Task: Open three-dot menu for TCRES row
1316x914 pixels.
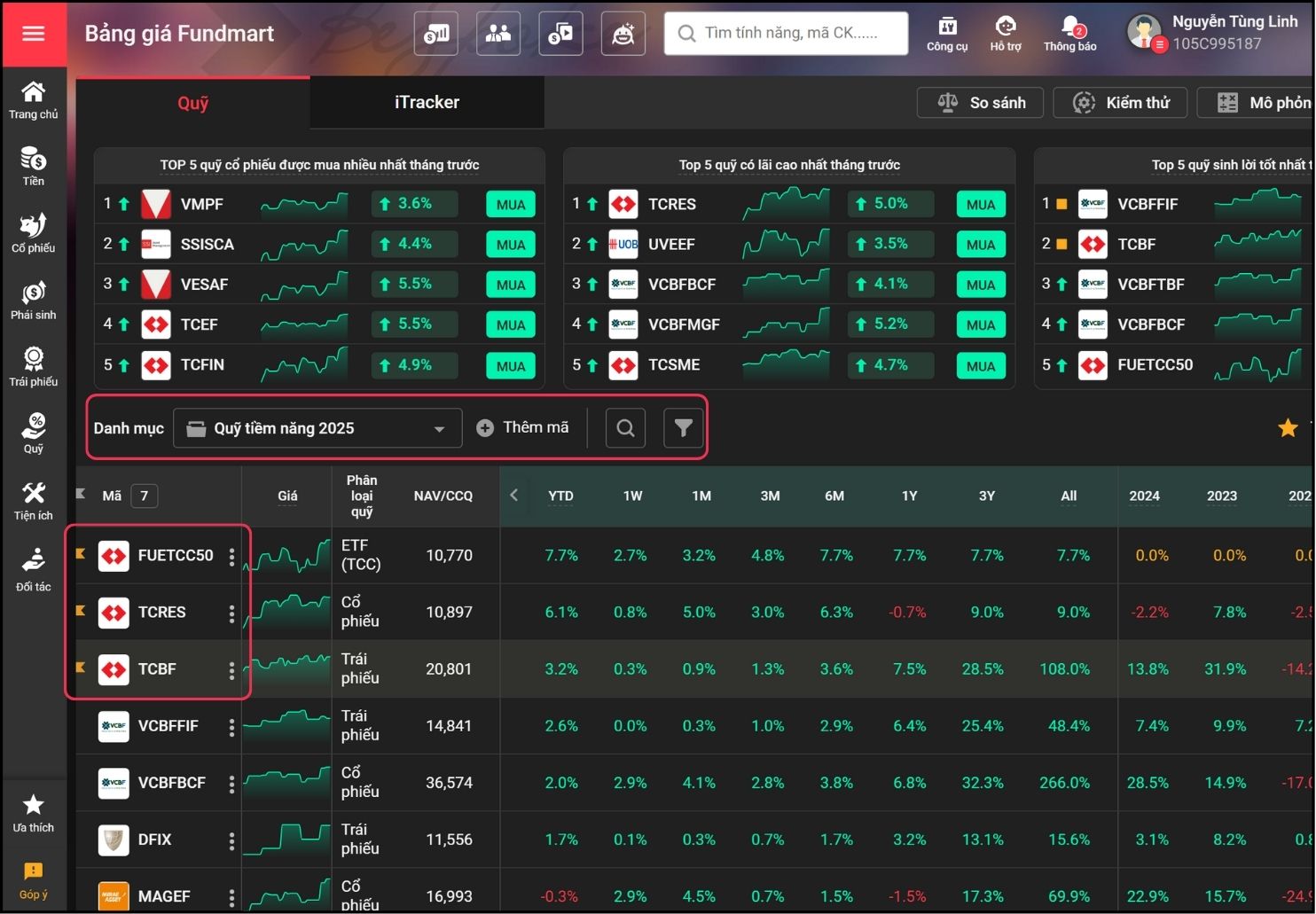Action: click(x=231, y=613)
